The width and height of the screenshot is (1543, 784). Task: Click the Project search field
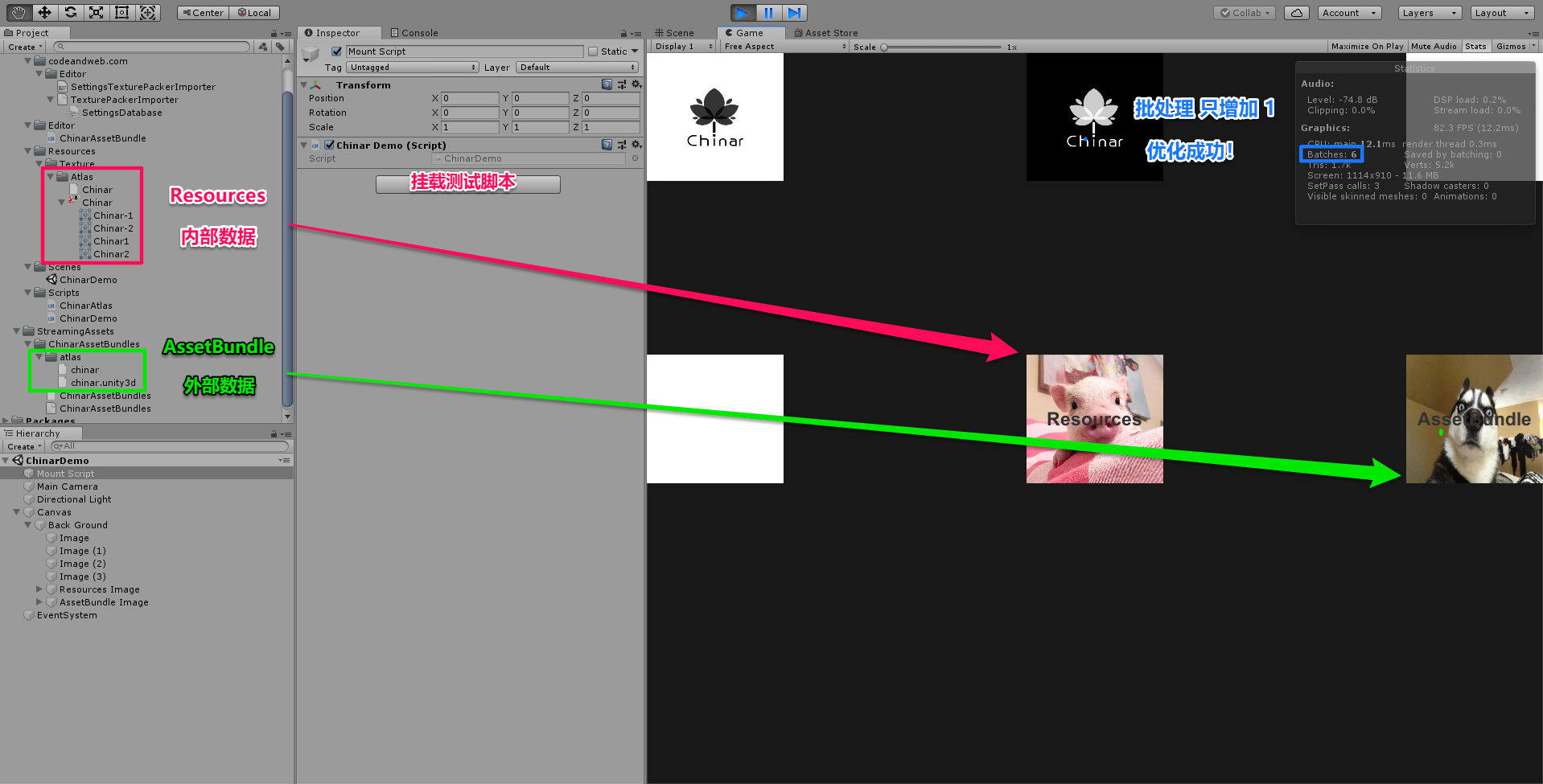pos(152,47)
